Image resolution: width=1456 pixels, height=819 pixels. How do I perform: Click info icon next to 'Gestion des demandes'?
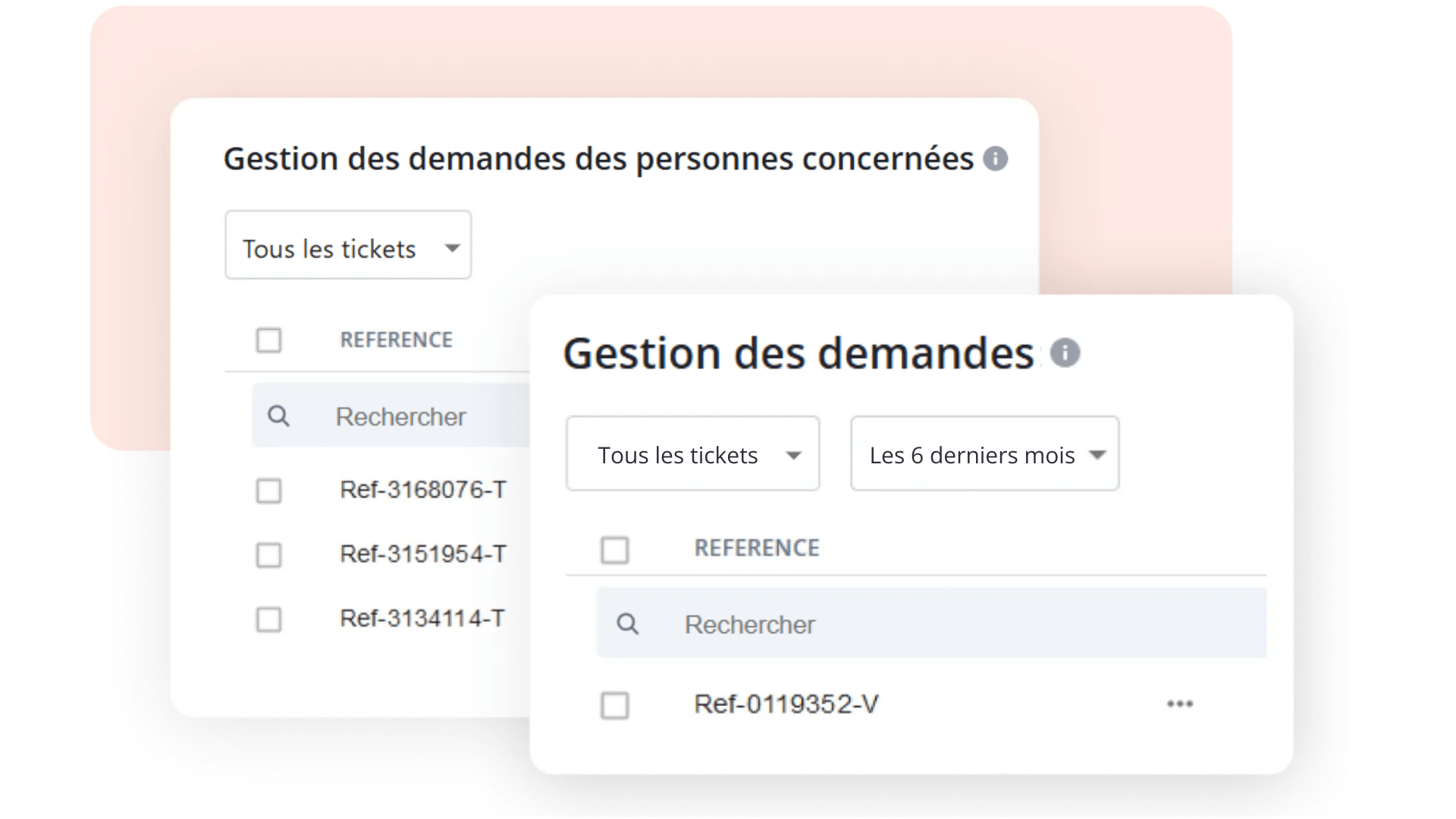[1065, 353]
